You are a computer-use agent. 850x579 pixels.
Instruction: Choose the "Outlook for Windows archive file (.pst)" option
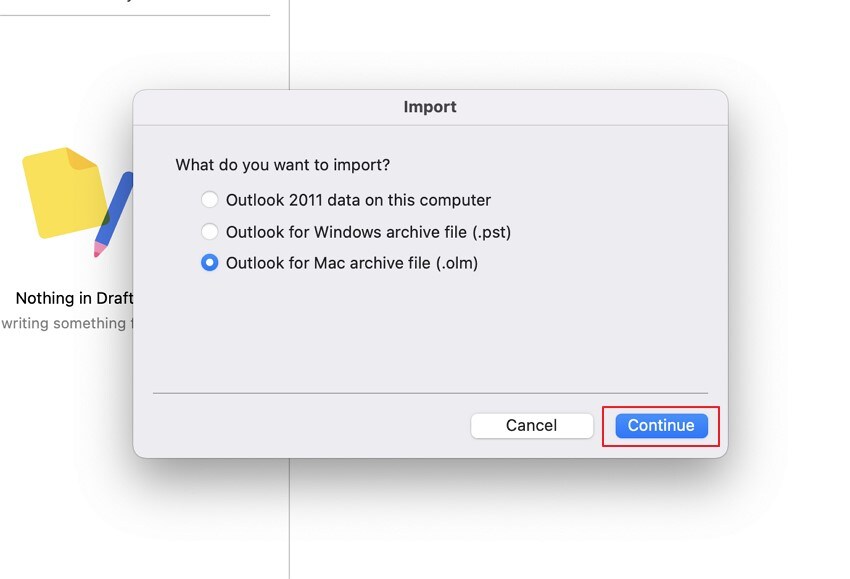click(210, 231)
